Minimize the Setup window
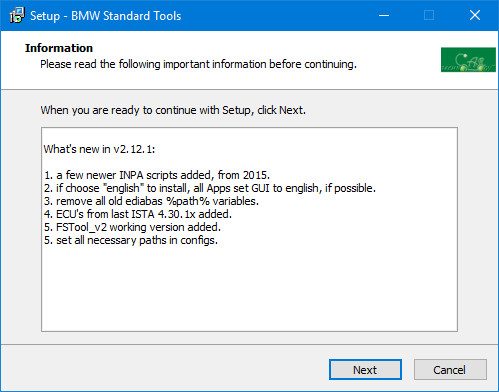499x392 pixels. click(x=384, y=15)
